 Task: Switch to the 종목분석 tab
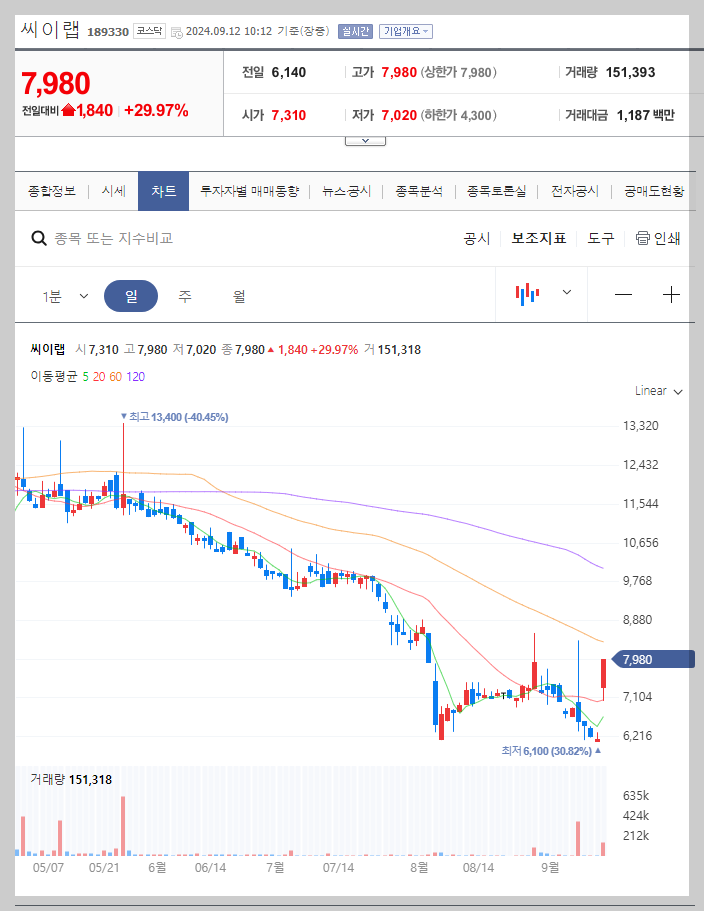point(416,190)
